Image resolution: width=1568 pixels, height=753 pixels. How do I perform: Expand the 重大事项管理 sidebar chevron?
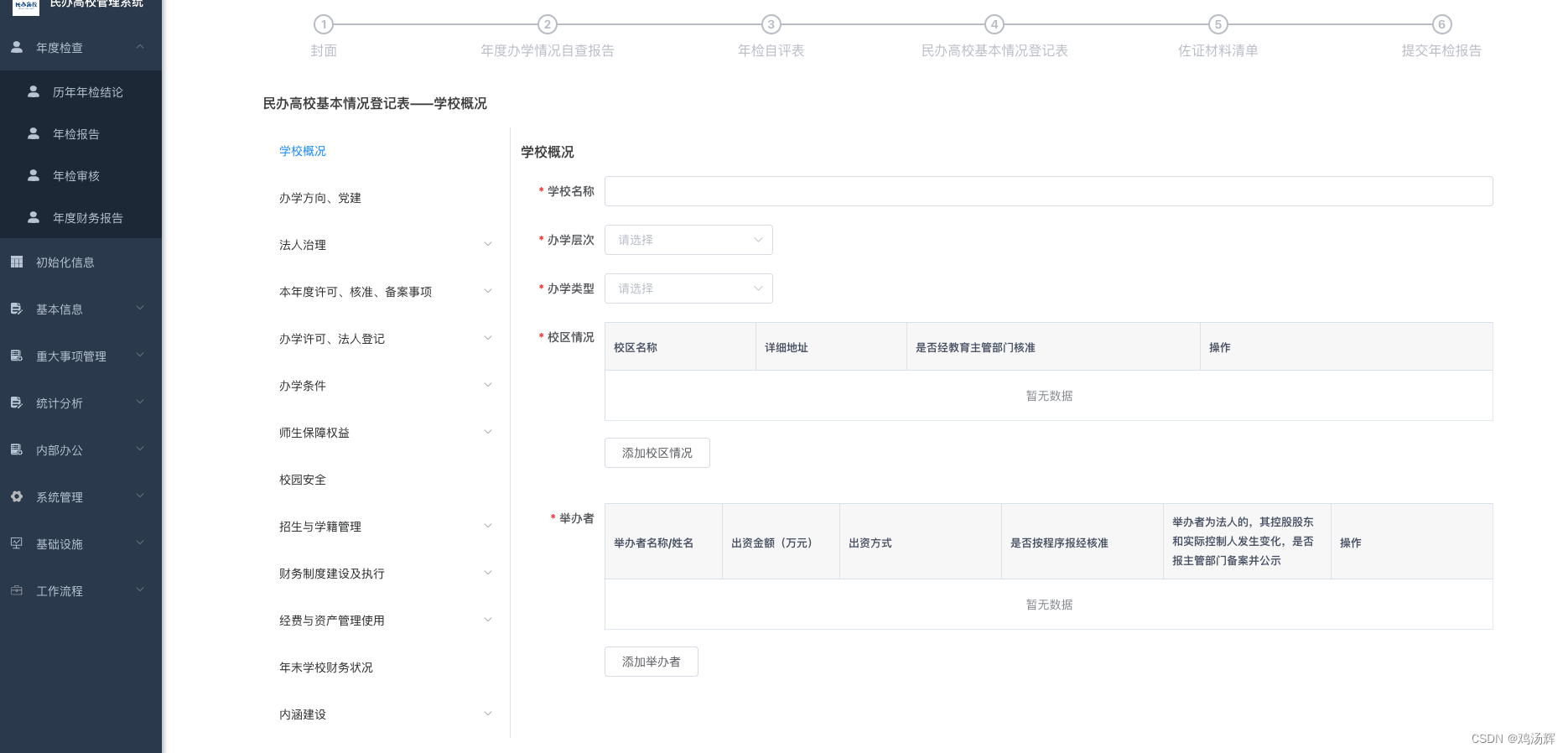click(140, 356)
